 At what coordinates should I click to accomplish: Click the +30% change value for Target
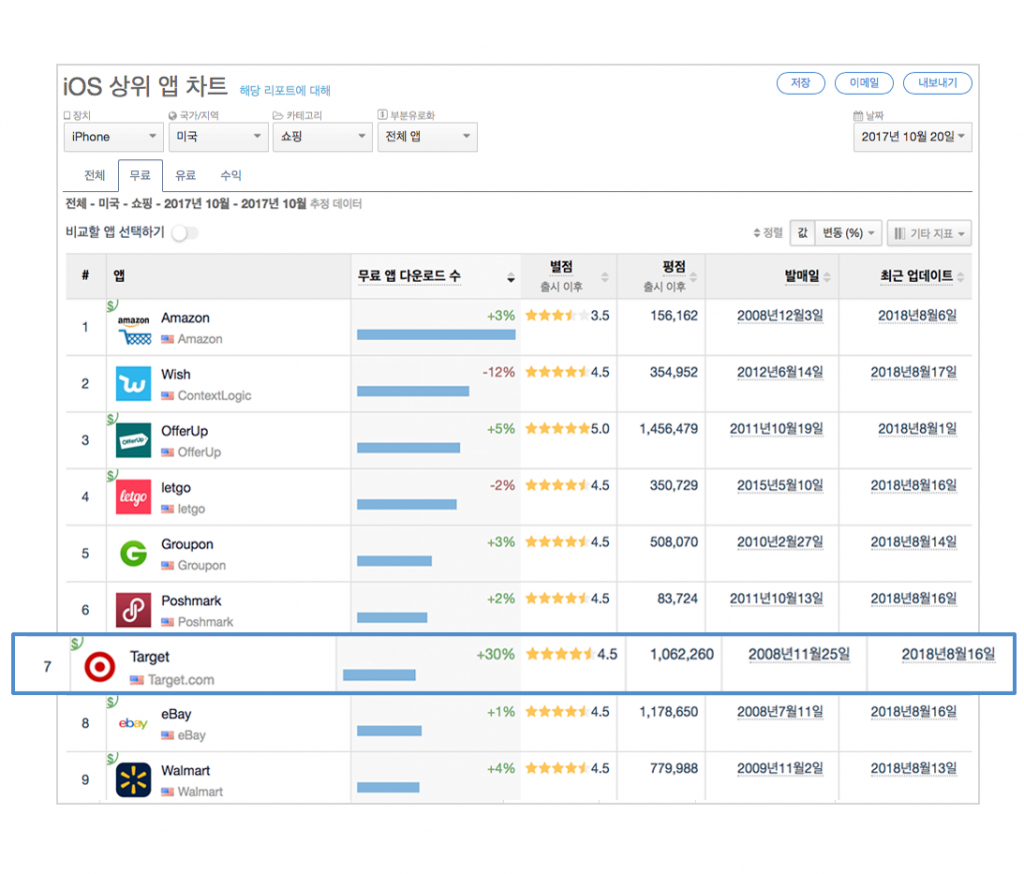click(x=495, y=655)
